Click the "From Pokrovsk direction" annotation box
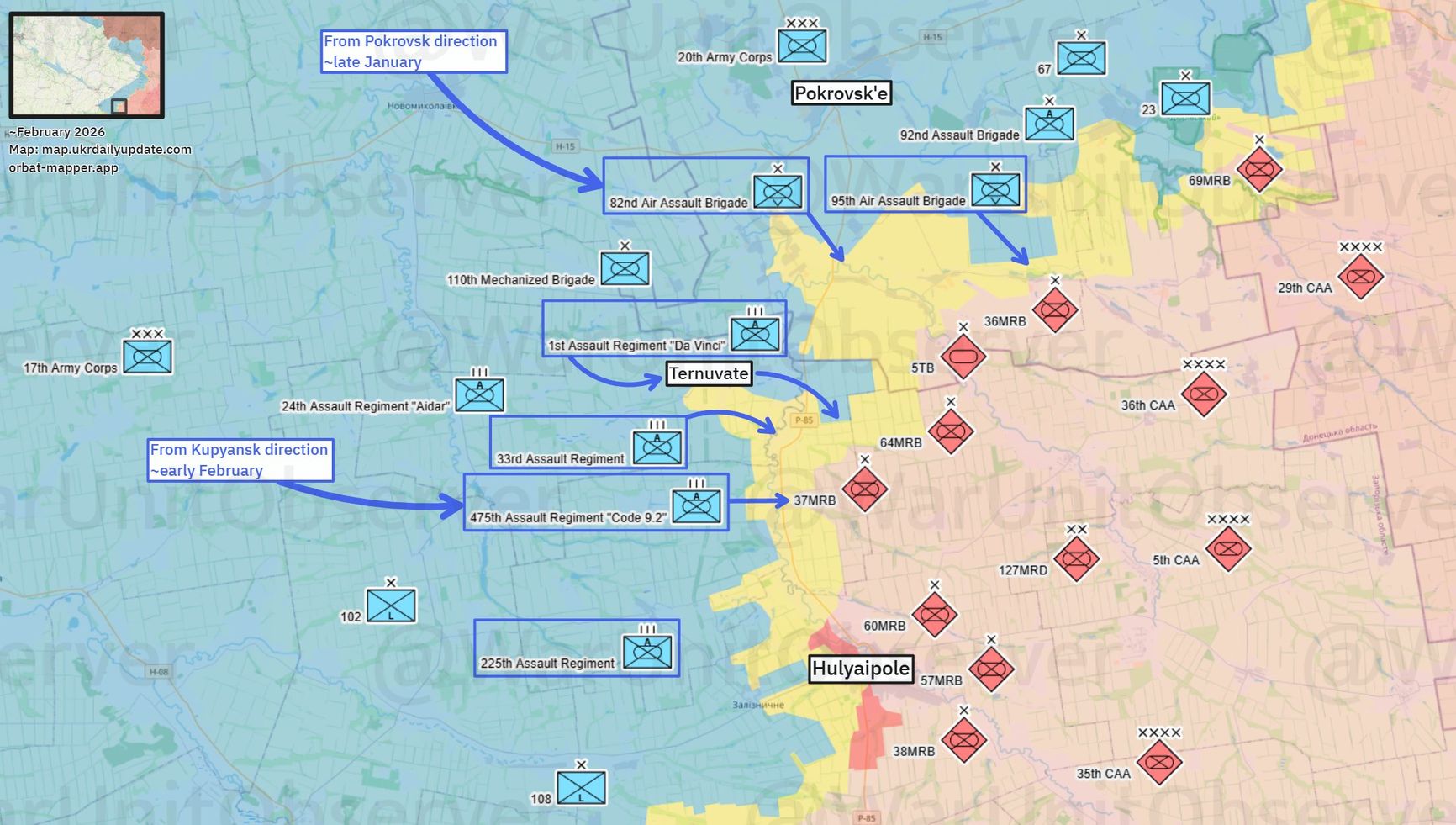1456x825 pixels. (413, 51)
